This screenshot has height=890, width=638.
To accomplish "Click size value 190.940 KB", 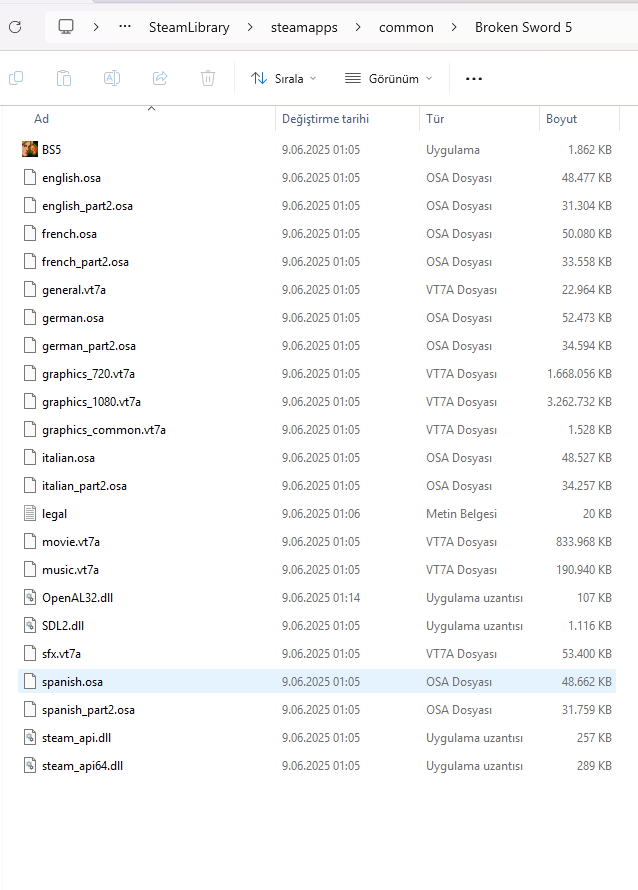I will click(584, 569).
